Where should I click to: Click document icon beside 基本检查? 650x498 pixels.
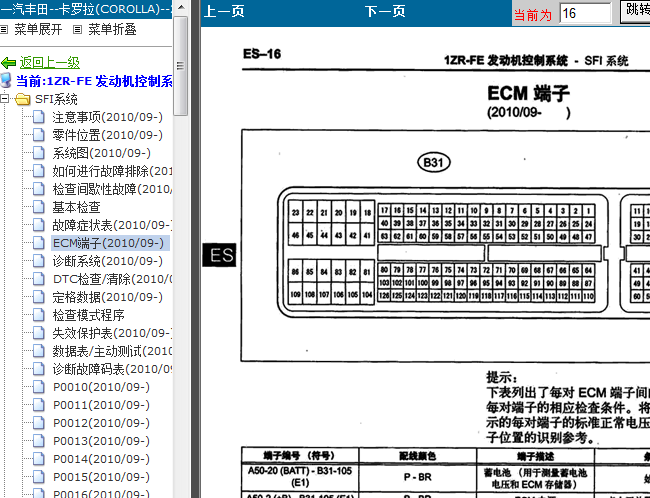point(39,207)
